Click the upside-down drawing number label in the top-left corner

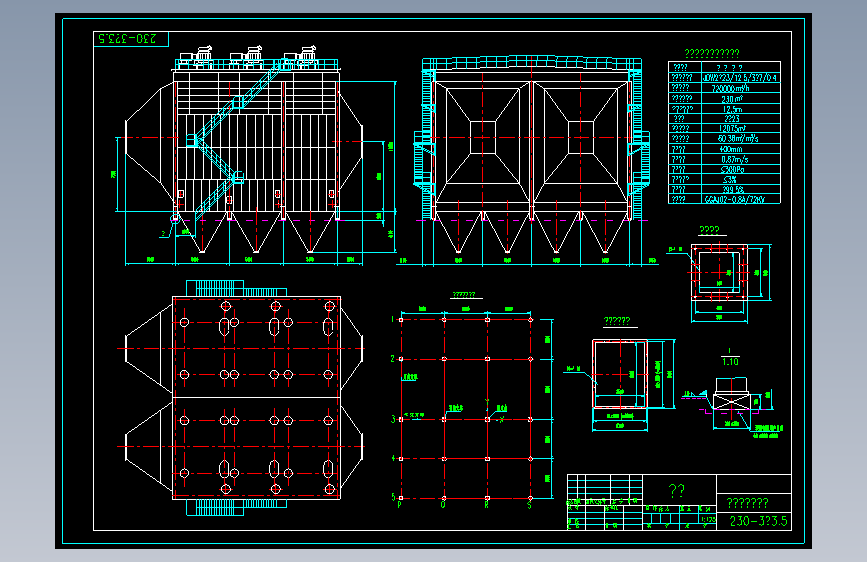point(127,39)
